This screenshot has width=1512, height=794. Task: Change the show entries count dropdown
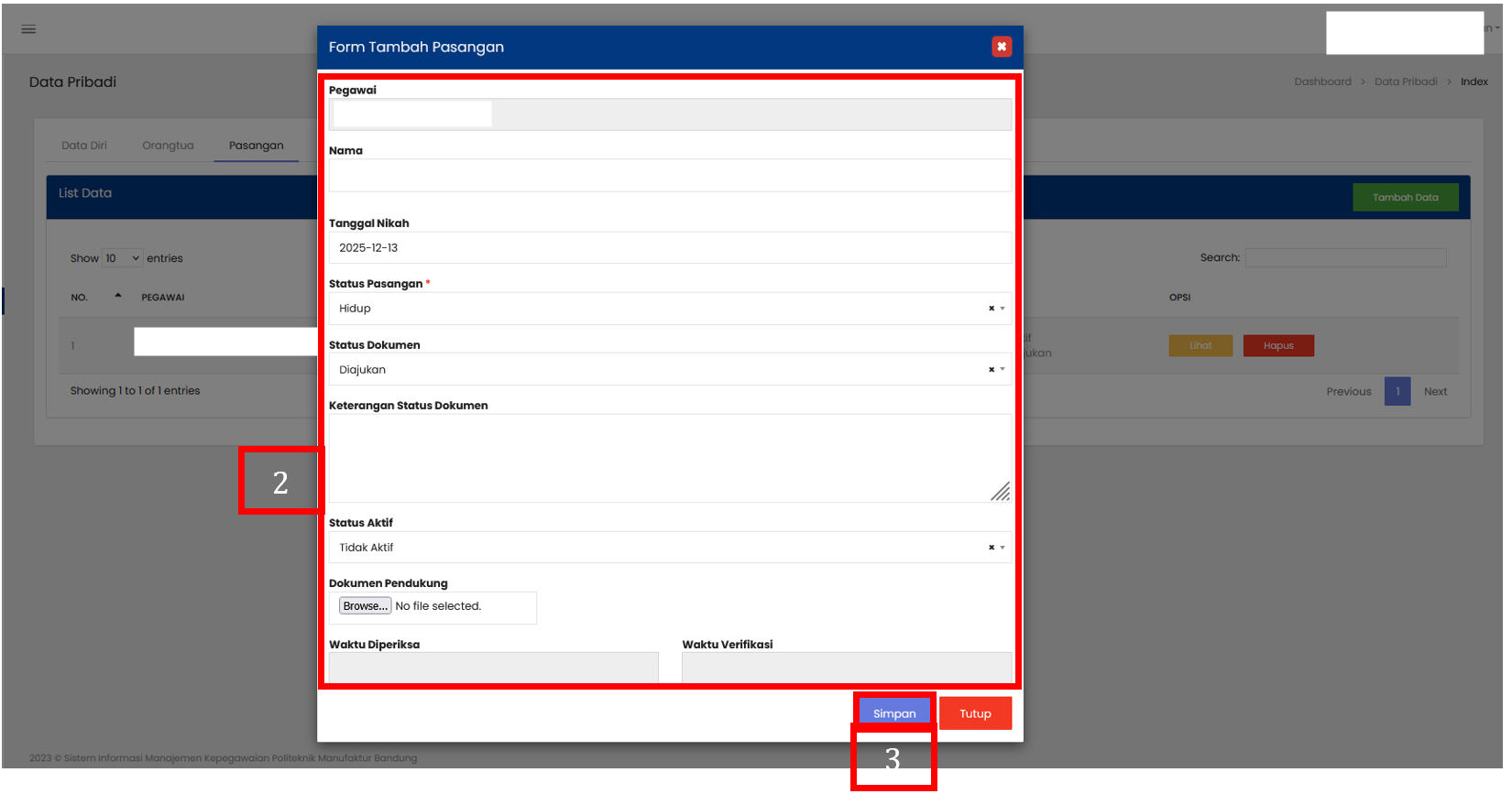pyautogui.click(x=123, y=258)
